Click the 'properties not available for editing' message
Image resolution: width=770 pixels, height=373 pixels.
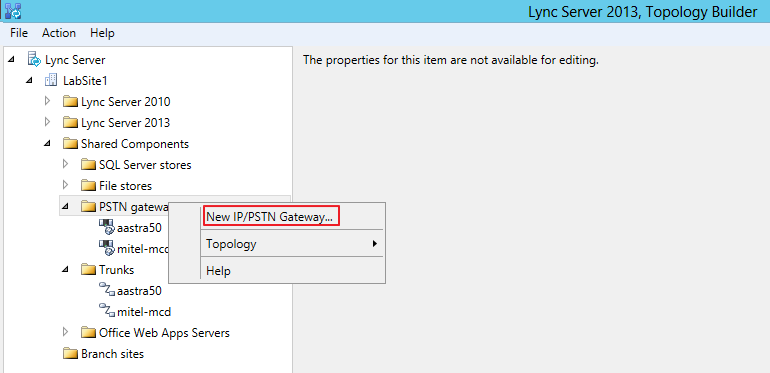451,60
